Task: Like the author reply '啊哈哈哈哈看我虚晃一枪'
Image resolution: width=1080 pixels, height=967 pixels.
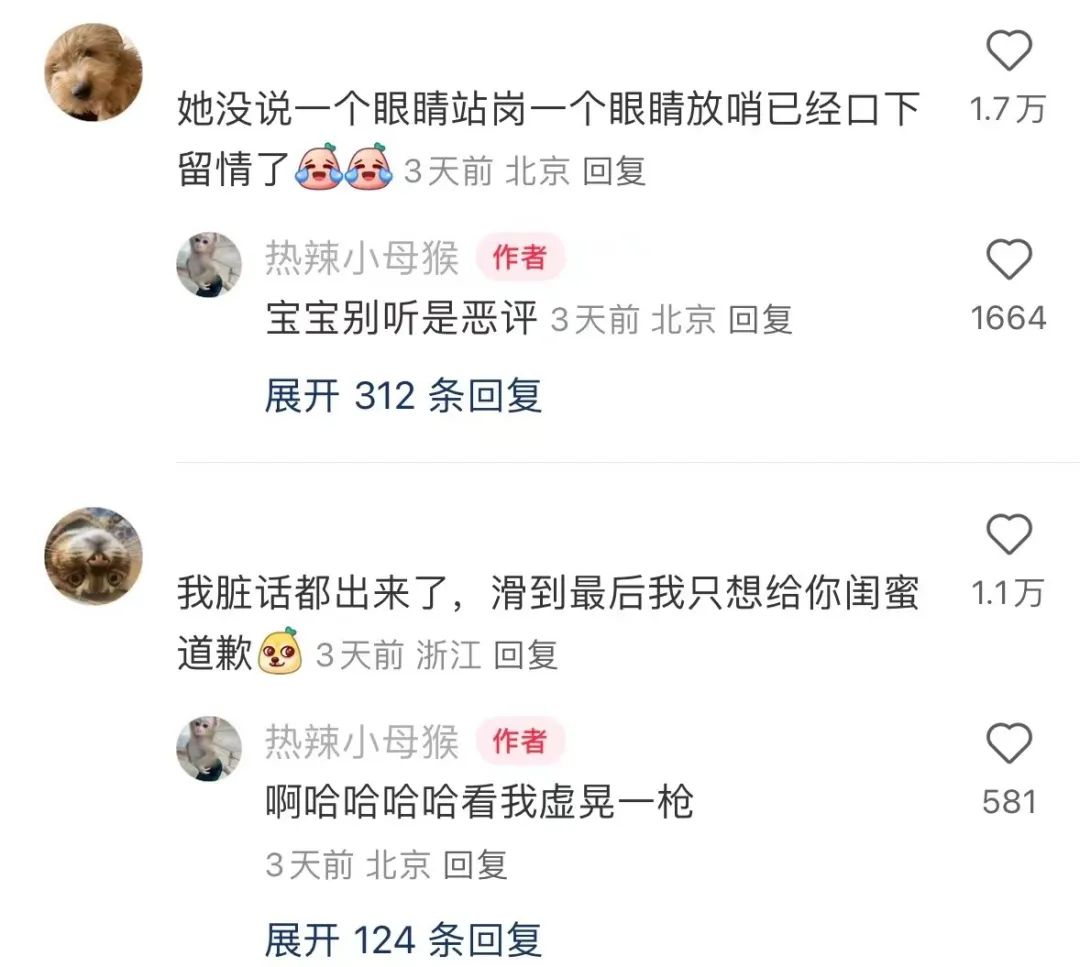Action: pos(1009,743)
